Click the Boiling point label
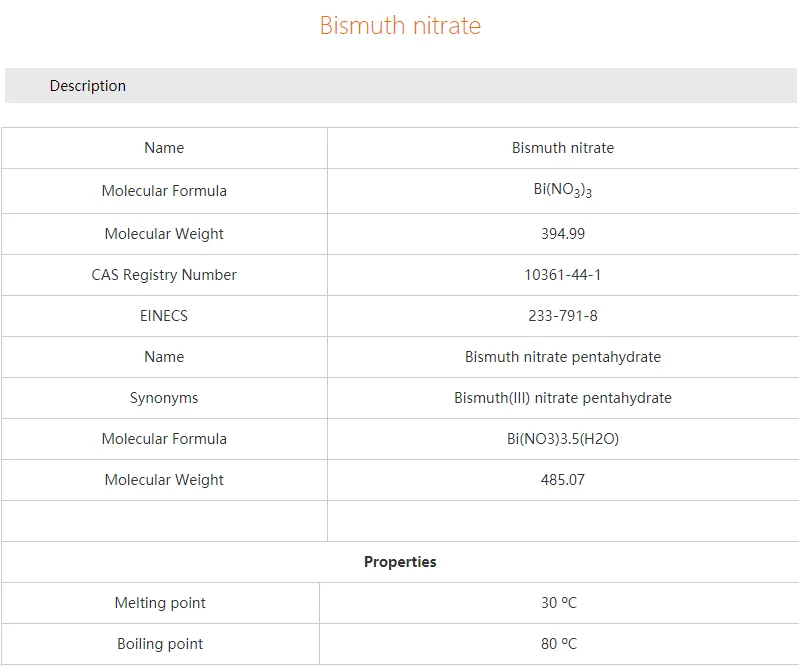799x666 pixels. [160, 644]
